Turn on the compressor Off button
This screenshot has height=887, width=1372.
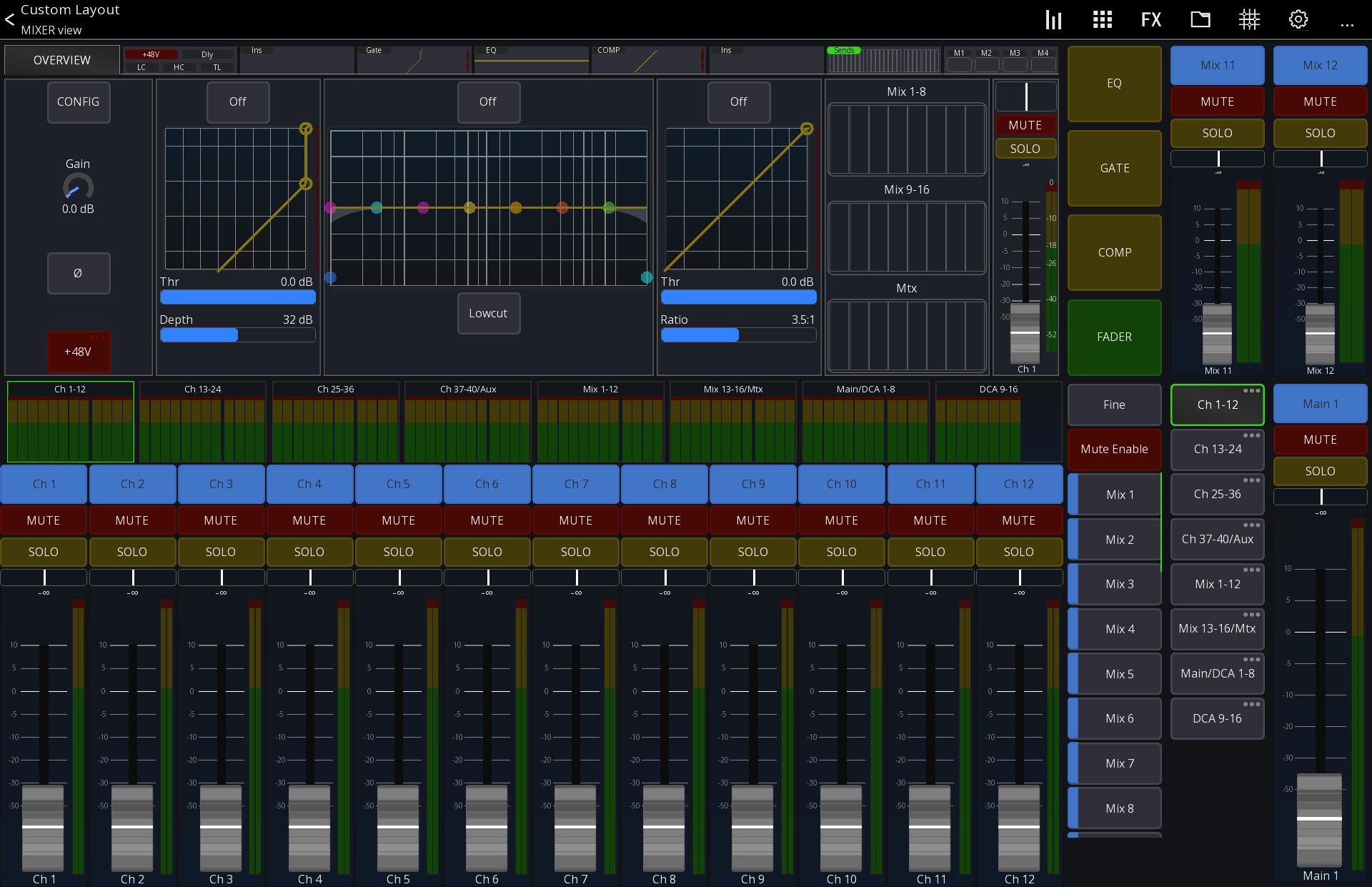(739, 102)
